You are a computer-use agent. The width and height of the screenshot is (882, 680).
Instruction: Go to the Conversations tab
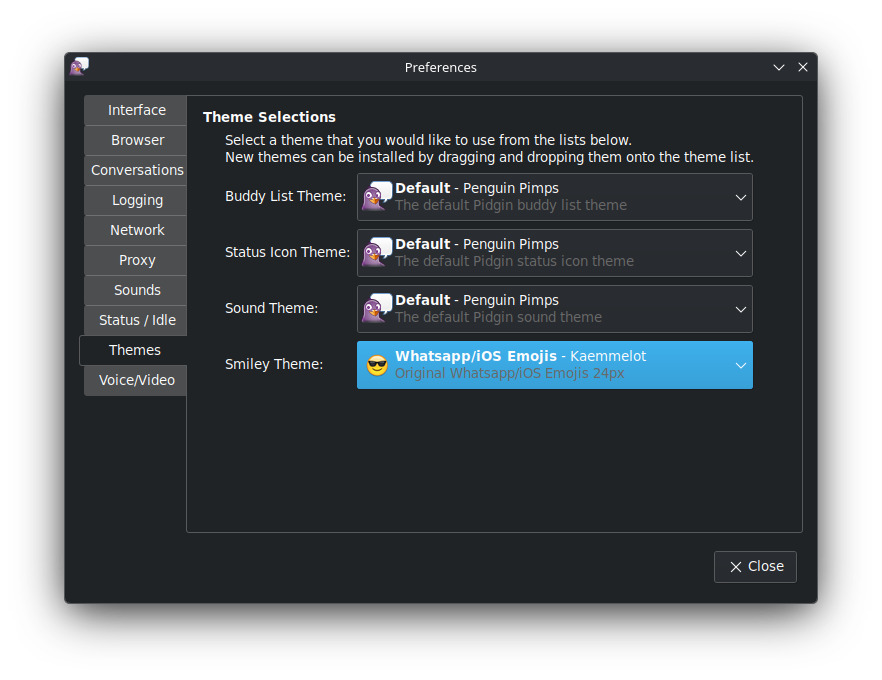pos(136,170)
